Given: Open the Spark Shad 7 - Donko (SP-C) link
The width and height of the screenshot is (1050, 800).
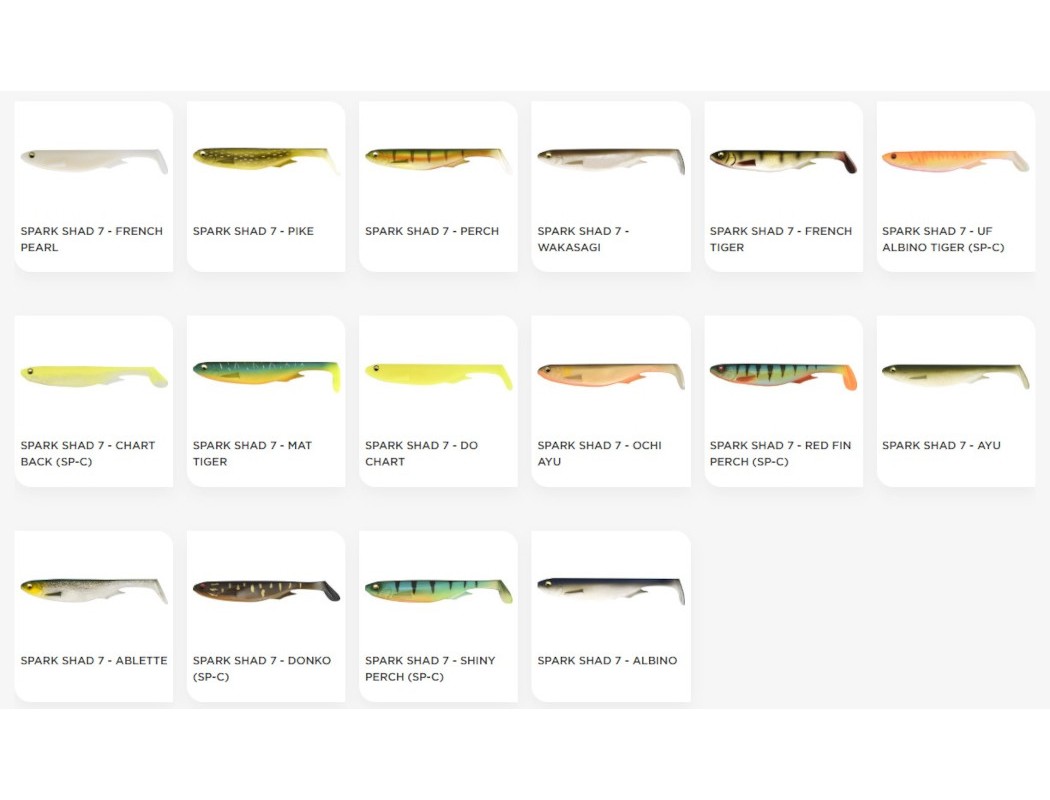Looking at the screenshot, I should tap(262, 668).
